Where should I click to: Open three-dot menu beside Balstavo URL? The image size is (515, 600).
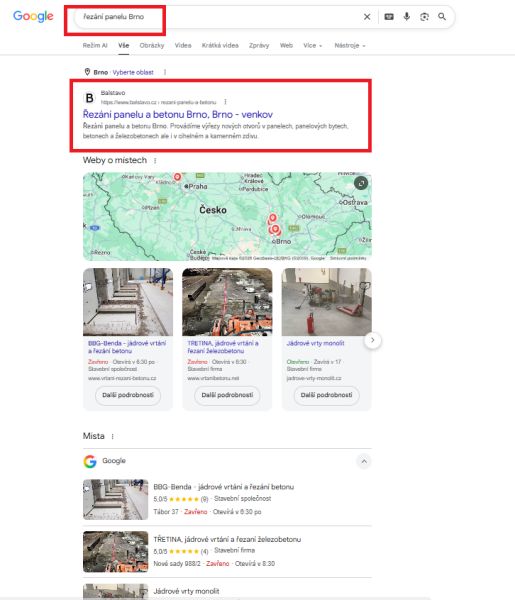click(x=225, y=102)
